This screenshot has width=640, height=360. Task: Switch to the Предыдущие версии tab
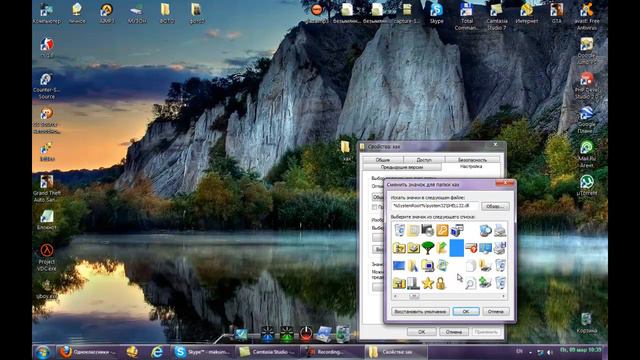(402, 167)
